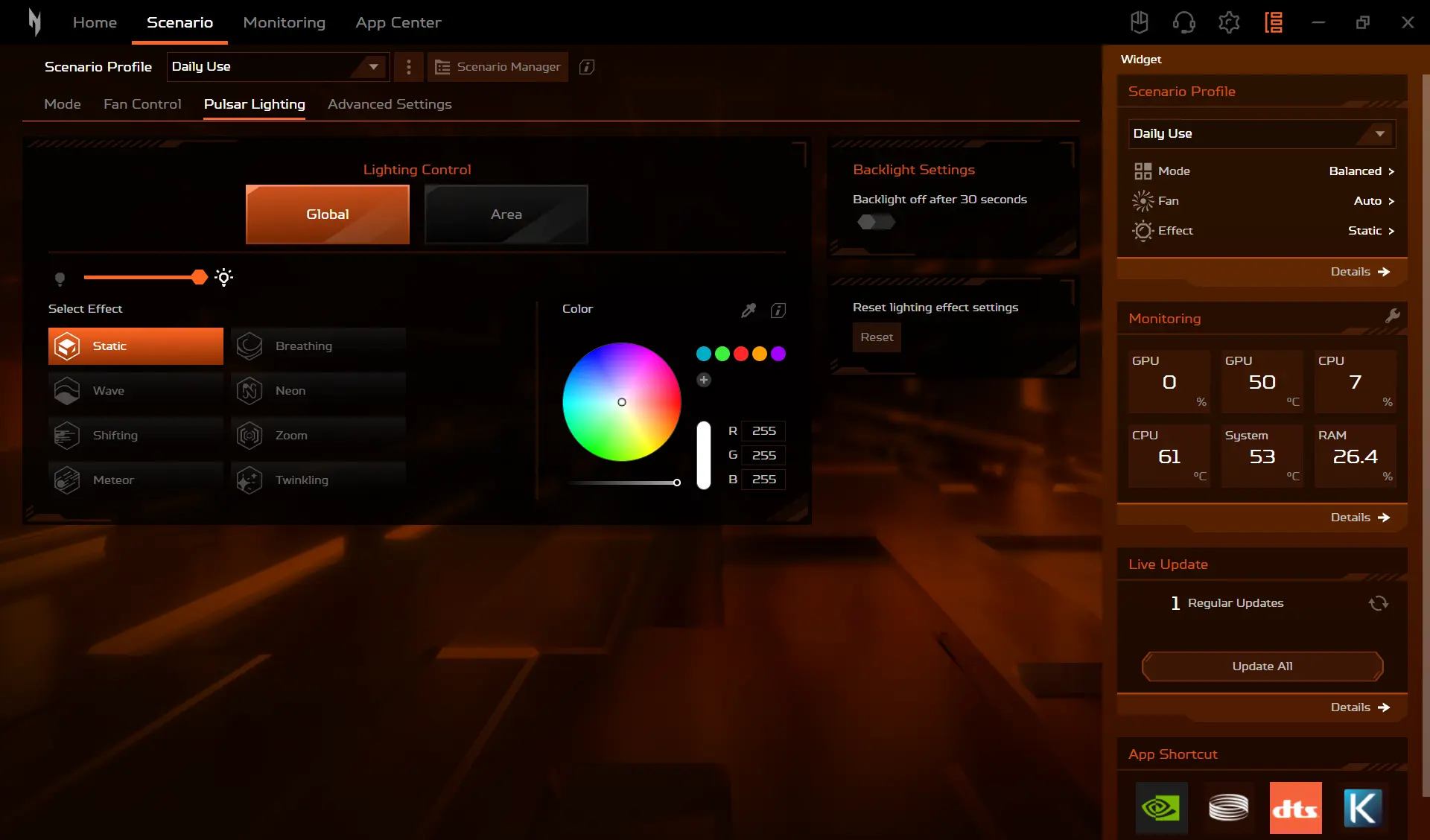Image resolution: width=1430 pixels, height=840 pixels.
Task: Launch the DTS app shortcut
Action: tap(1295, 808)
